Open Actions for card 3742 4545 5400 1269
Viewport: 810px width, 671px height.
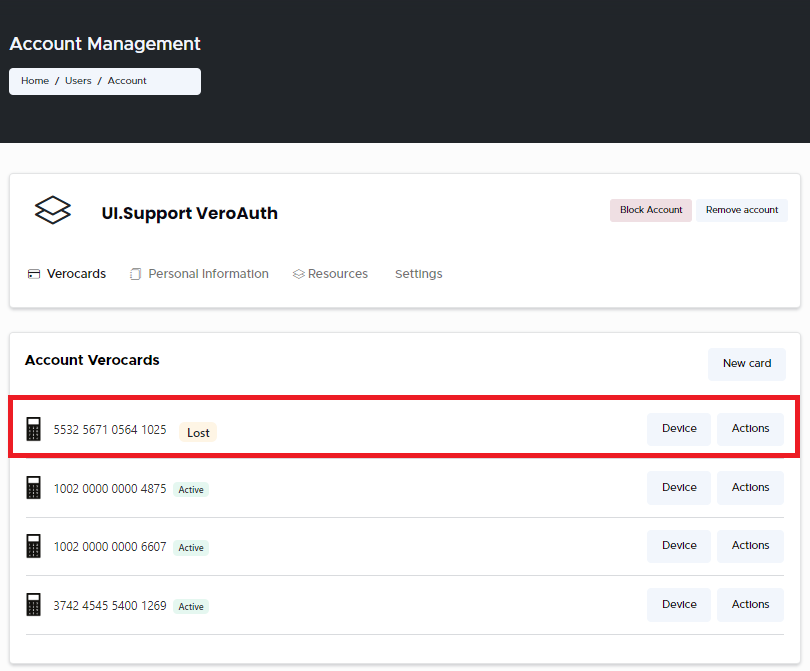[x=750, y=604]
